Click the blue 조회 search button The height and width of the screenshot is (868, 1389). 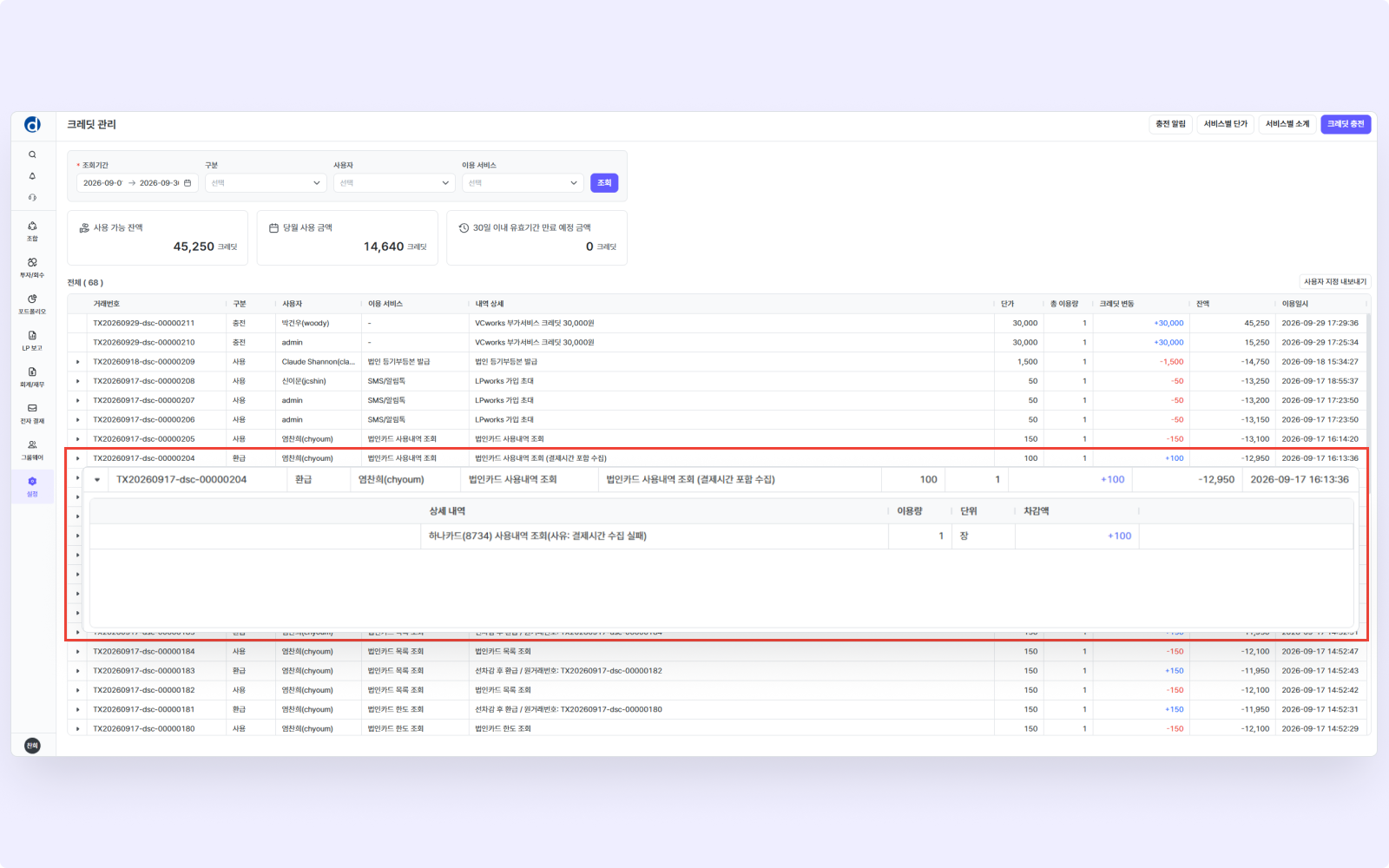(604, 183)
